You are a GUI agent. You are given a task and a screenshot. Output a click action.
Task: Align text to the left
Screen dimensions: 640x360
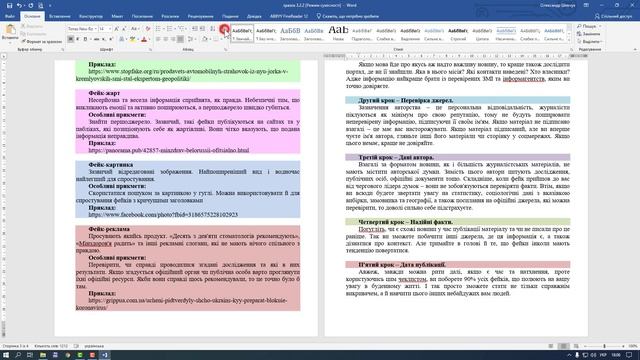pyautogui.click(x=158, y=39)
